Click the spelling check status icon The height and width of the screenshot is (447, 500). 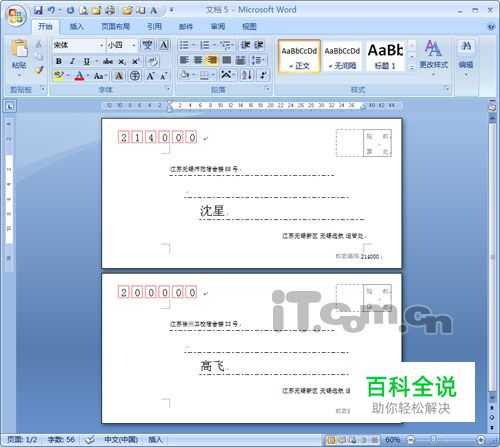[89, 440]
